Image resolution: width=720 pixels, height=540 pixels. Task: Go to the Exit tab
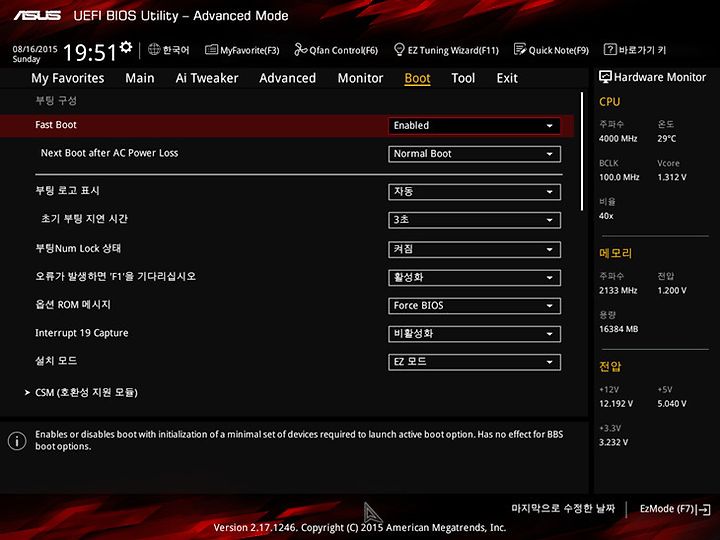(x=507, y=78)
